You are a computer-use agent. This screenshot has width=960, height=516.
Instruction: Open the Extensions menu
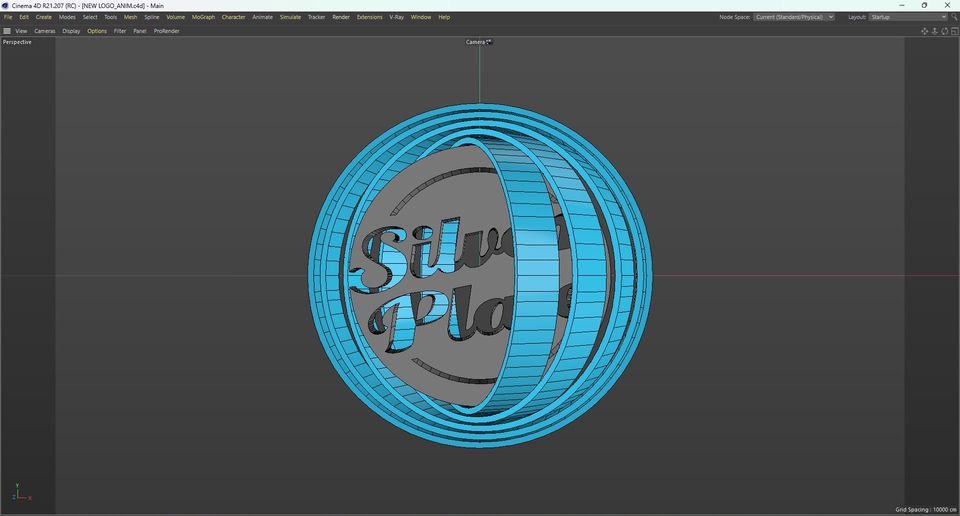[370, 17]
